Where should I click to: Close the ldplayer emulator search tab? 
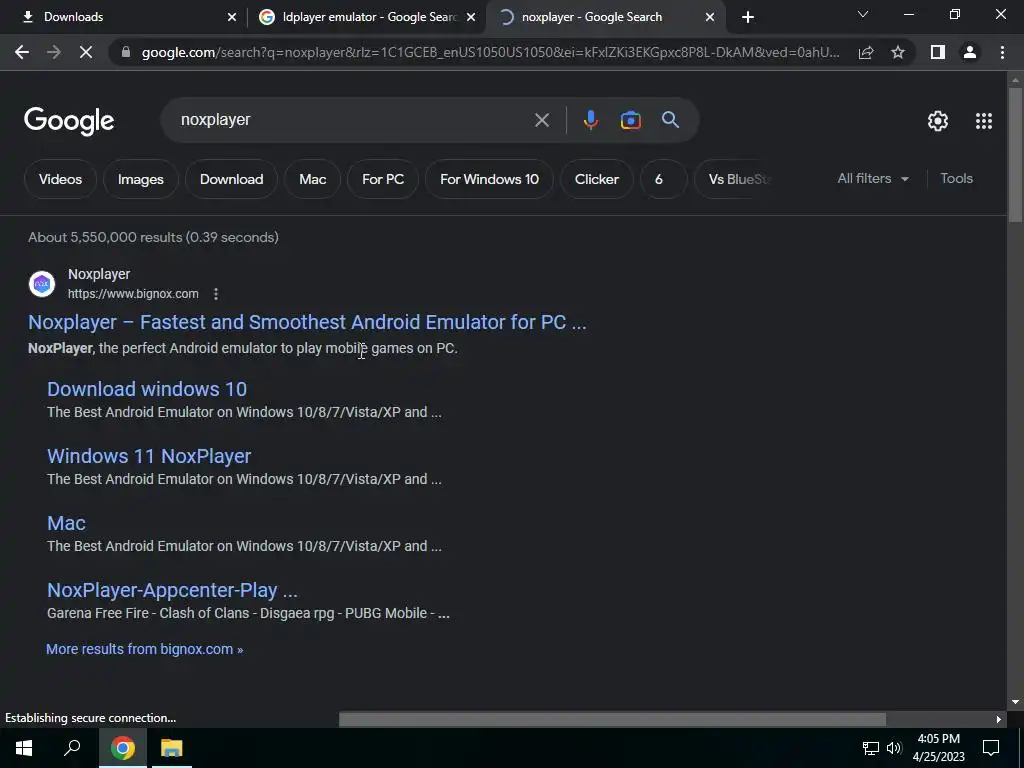pyautogui.click(x=471, y=17)
